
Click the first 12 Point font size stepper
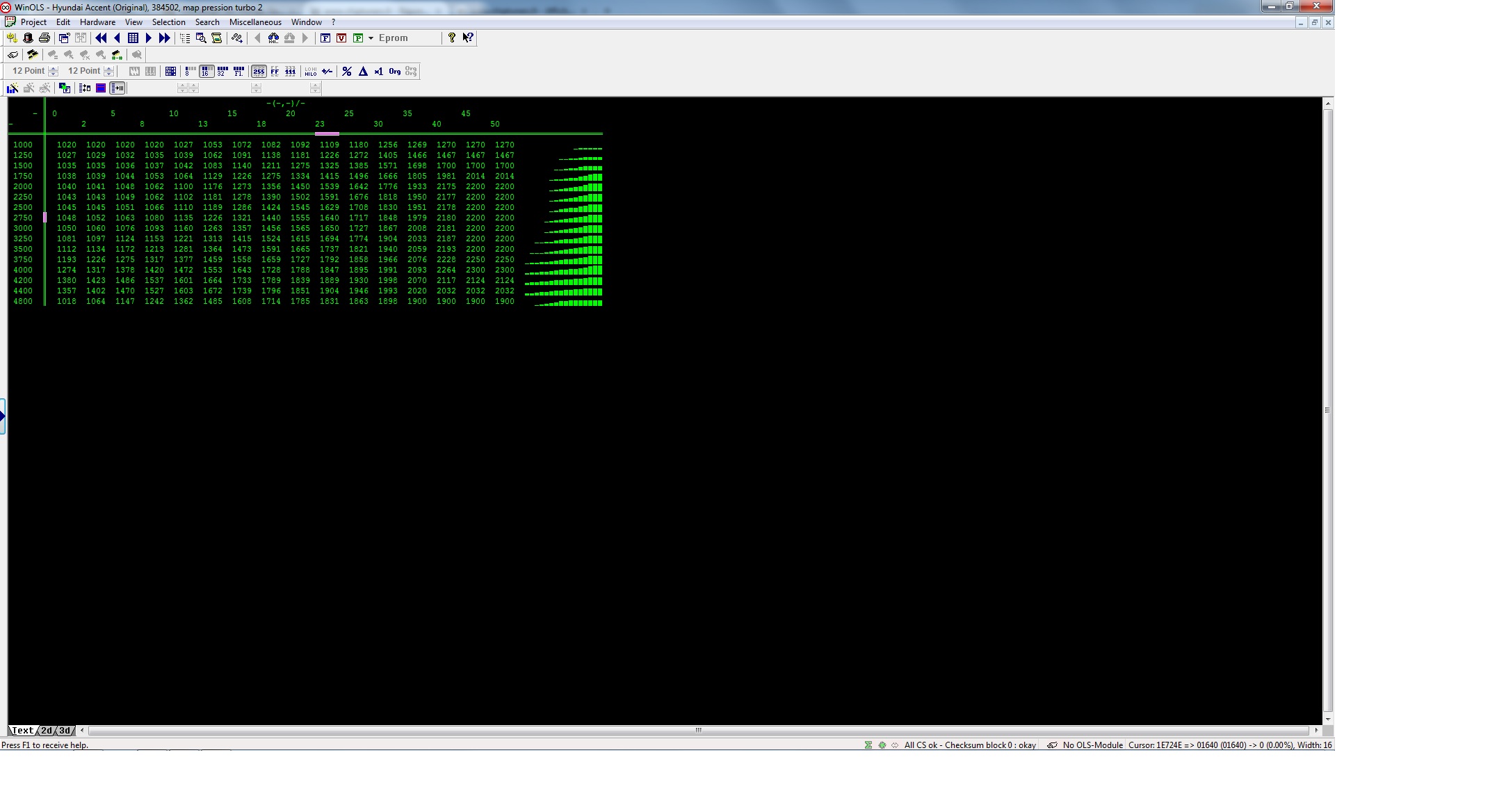[54, 71]
